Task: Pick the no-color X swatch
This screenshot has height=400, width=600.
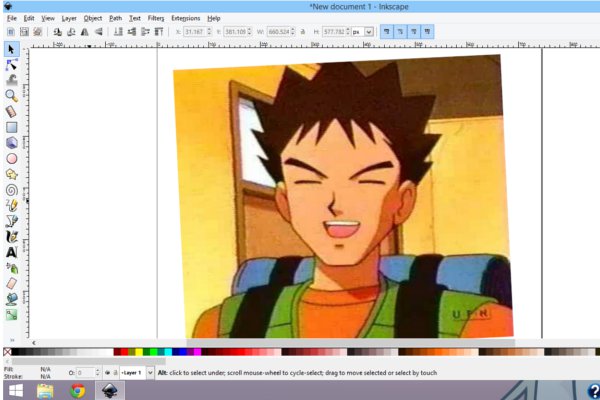Action: pos(7,352)
